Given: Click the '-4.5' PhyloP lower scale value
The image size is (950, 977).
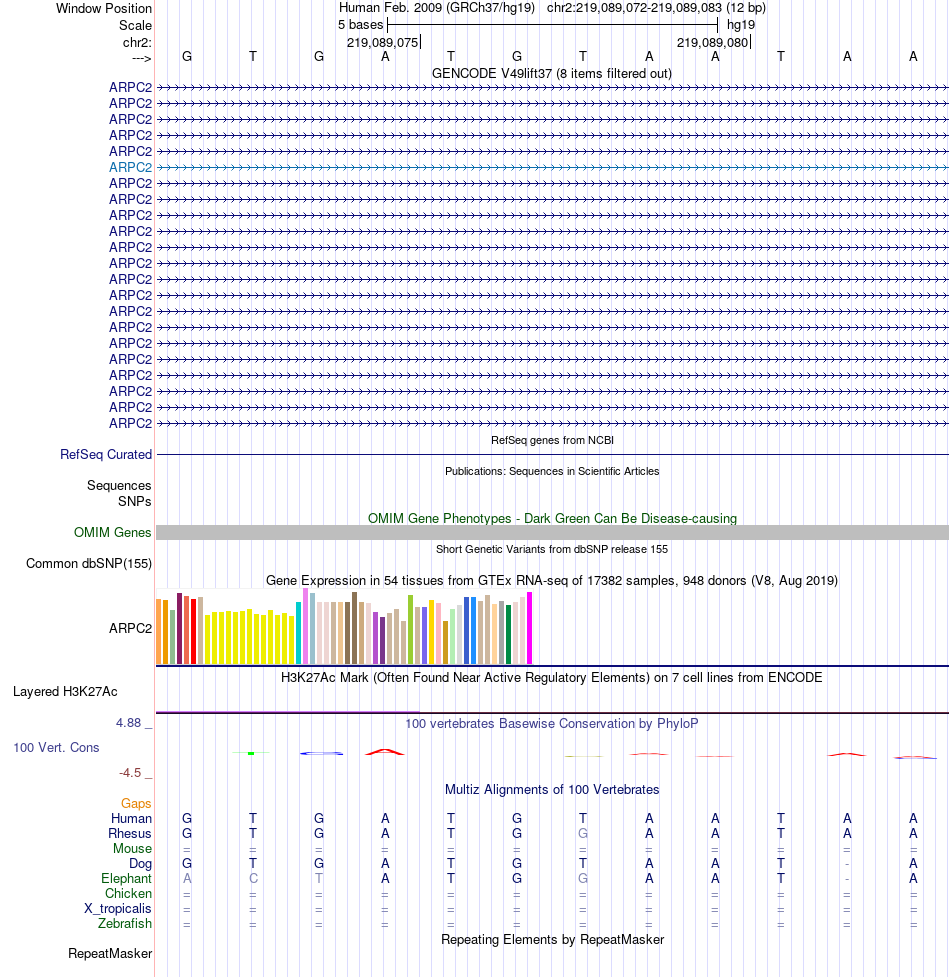Looking at the screenshot, I should tap(130, 773).
